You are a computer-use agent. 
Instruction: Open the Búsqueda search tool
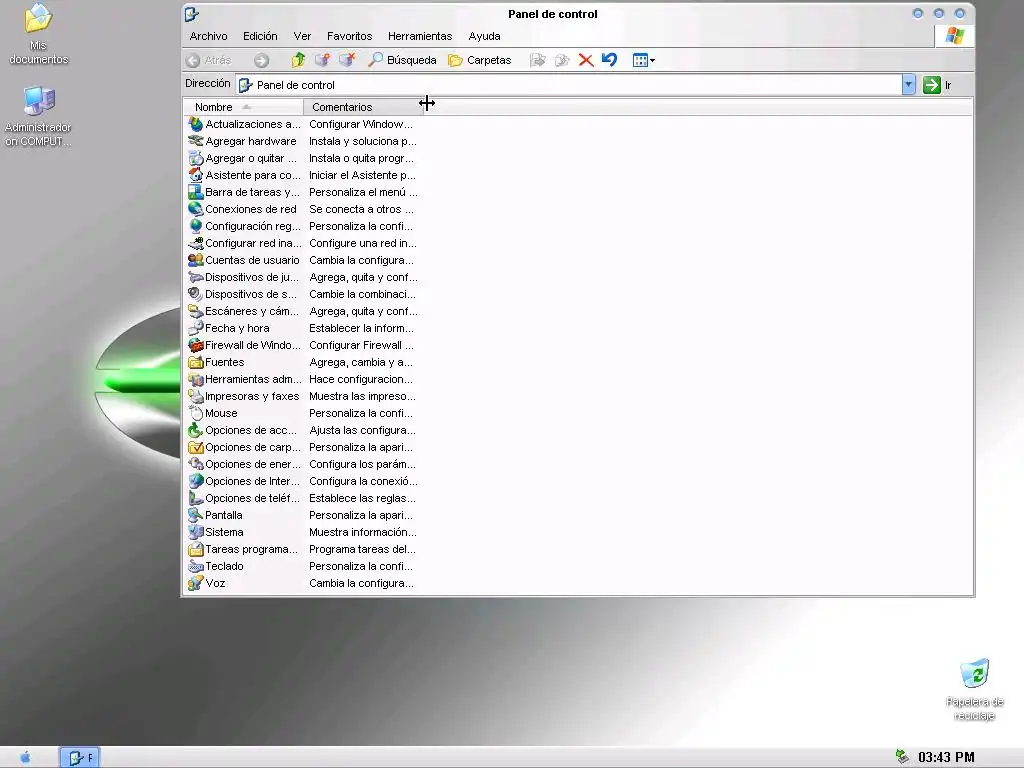402,60
